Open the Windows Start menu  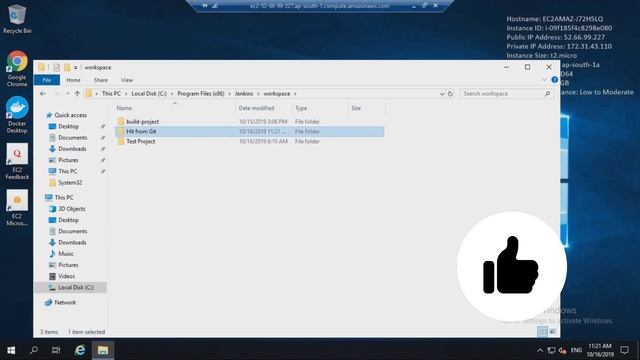[11, 350]
